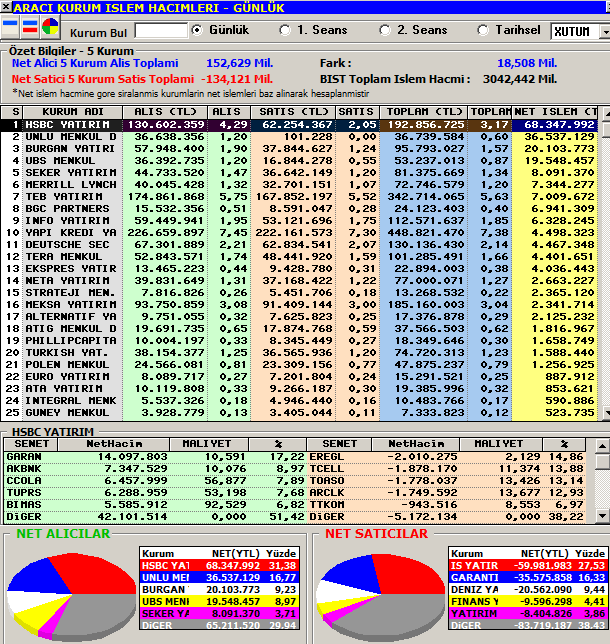Sort by the KURUM ADI column header
The image size is (610, 644).
73,112
